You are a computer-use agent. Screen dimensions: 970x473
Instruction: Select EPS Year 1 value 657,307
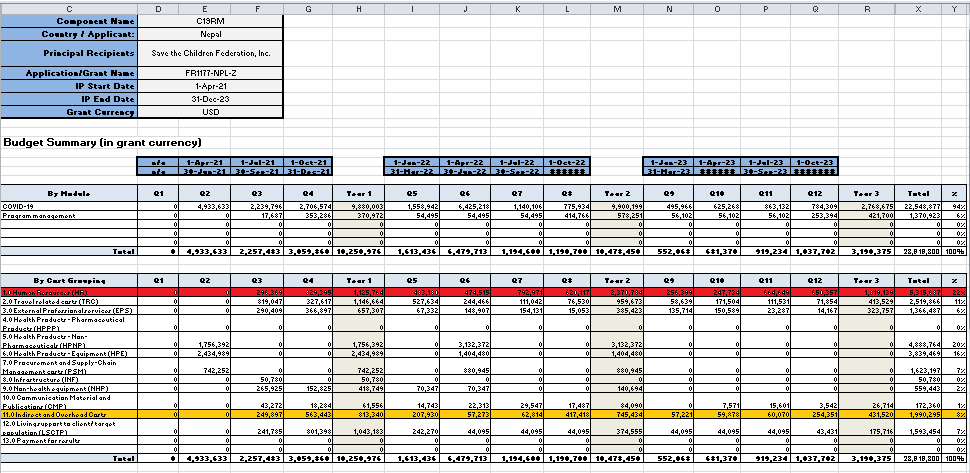359,310
